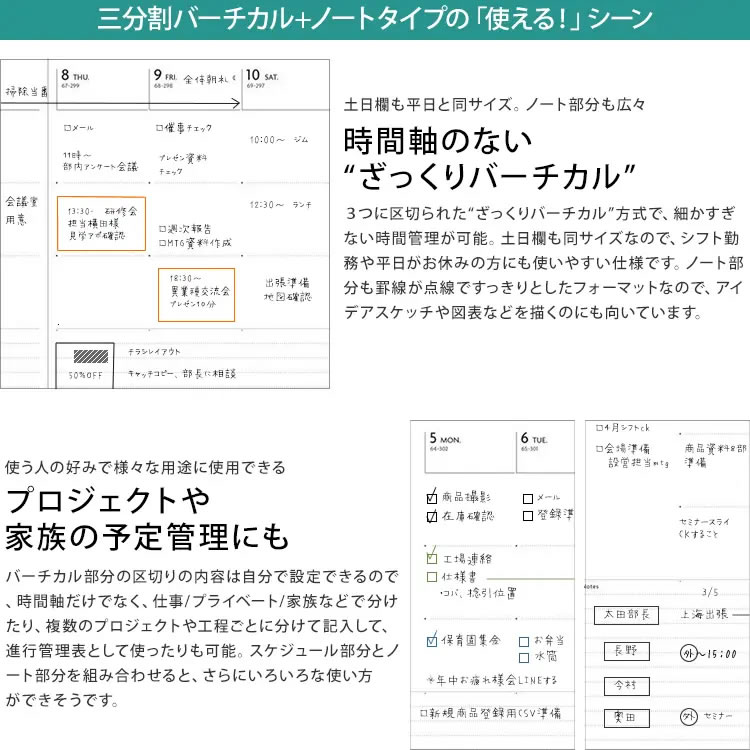
Task: Tick the 工場連絡 checkbox
Action: [x=432, y=558]
